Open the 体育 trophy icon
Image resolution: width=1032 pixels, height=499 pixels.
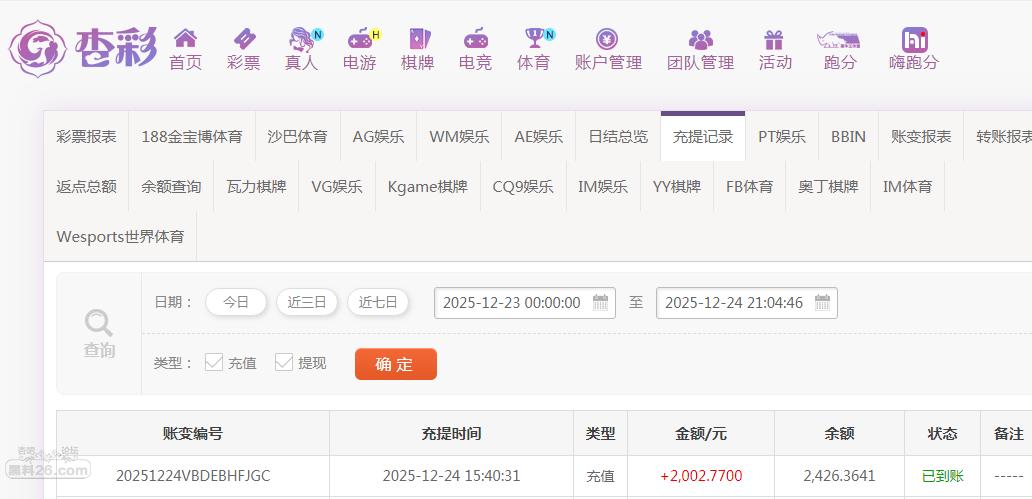point(534,38)
